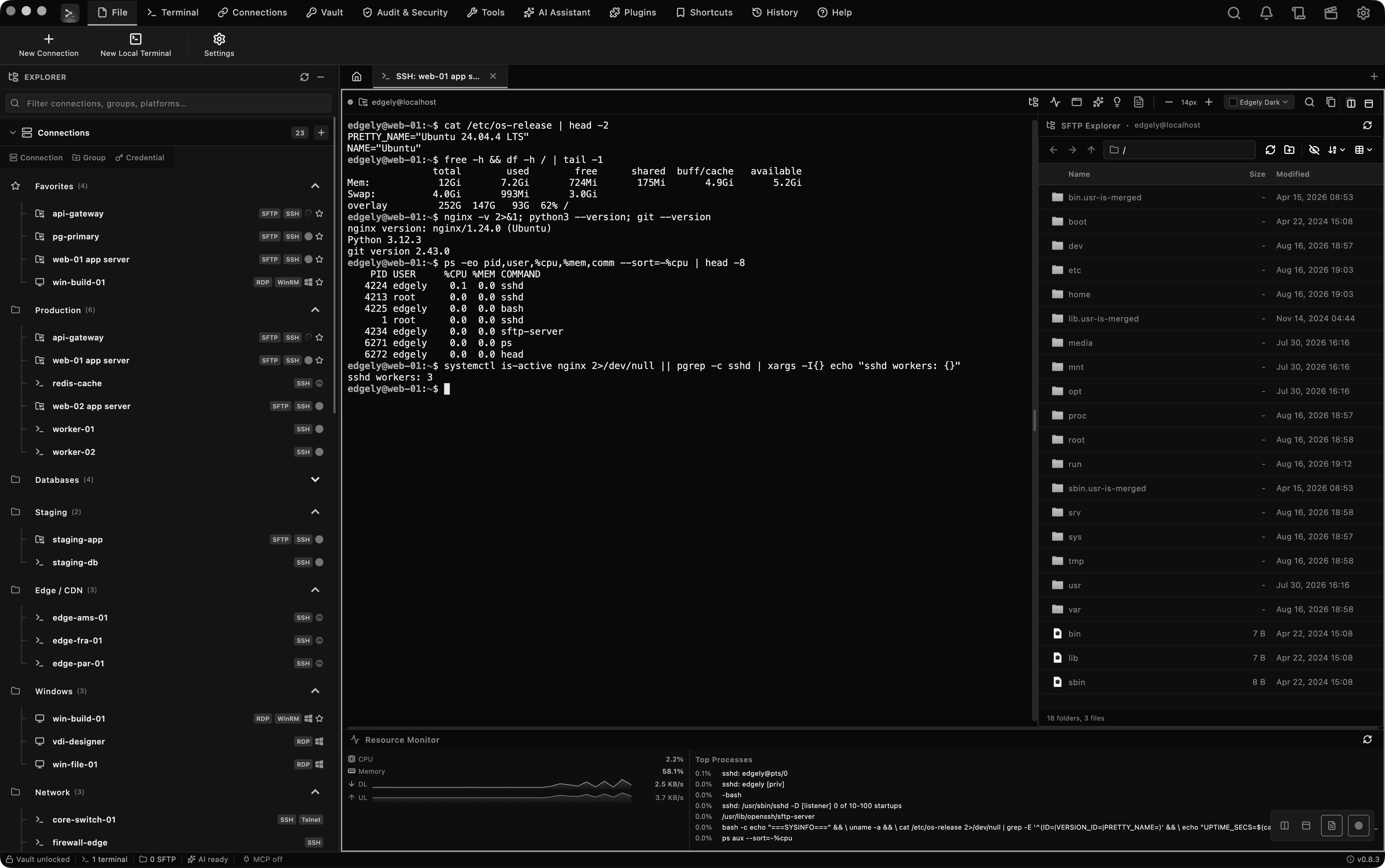
Task: Click the SFTP path input field
Action: coord(1179,150)
